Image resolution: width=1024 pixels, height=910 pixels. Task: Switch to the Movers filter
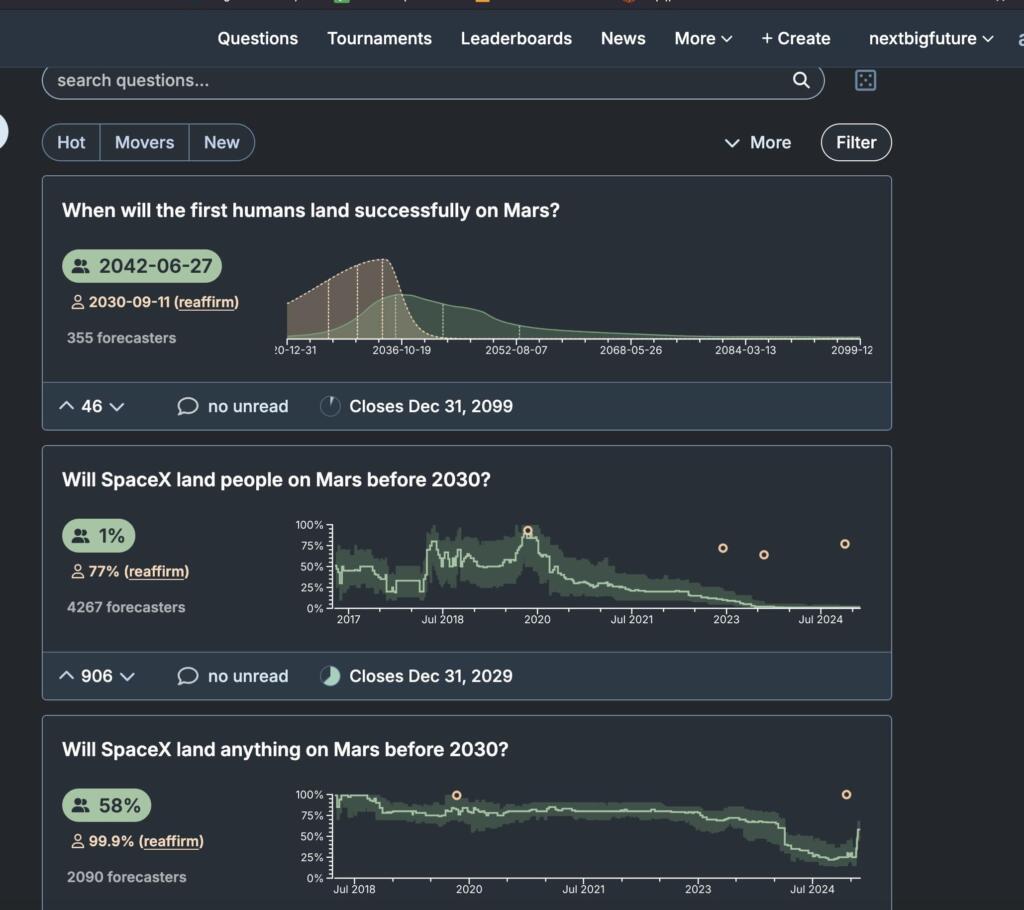pos(144,142)
